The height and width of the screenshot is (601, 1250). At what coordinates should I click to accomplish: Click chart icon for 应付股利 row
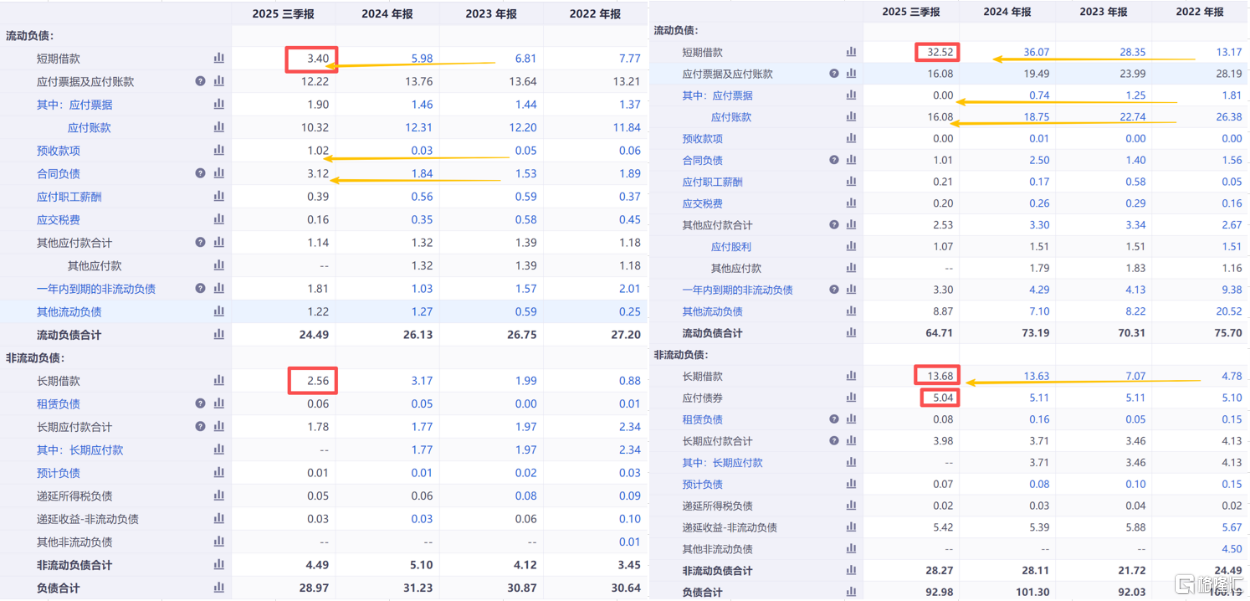click(851, 247)
